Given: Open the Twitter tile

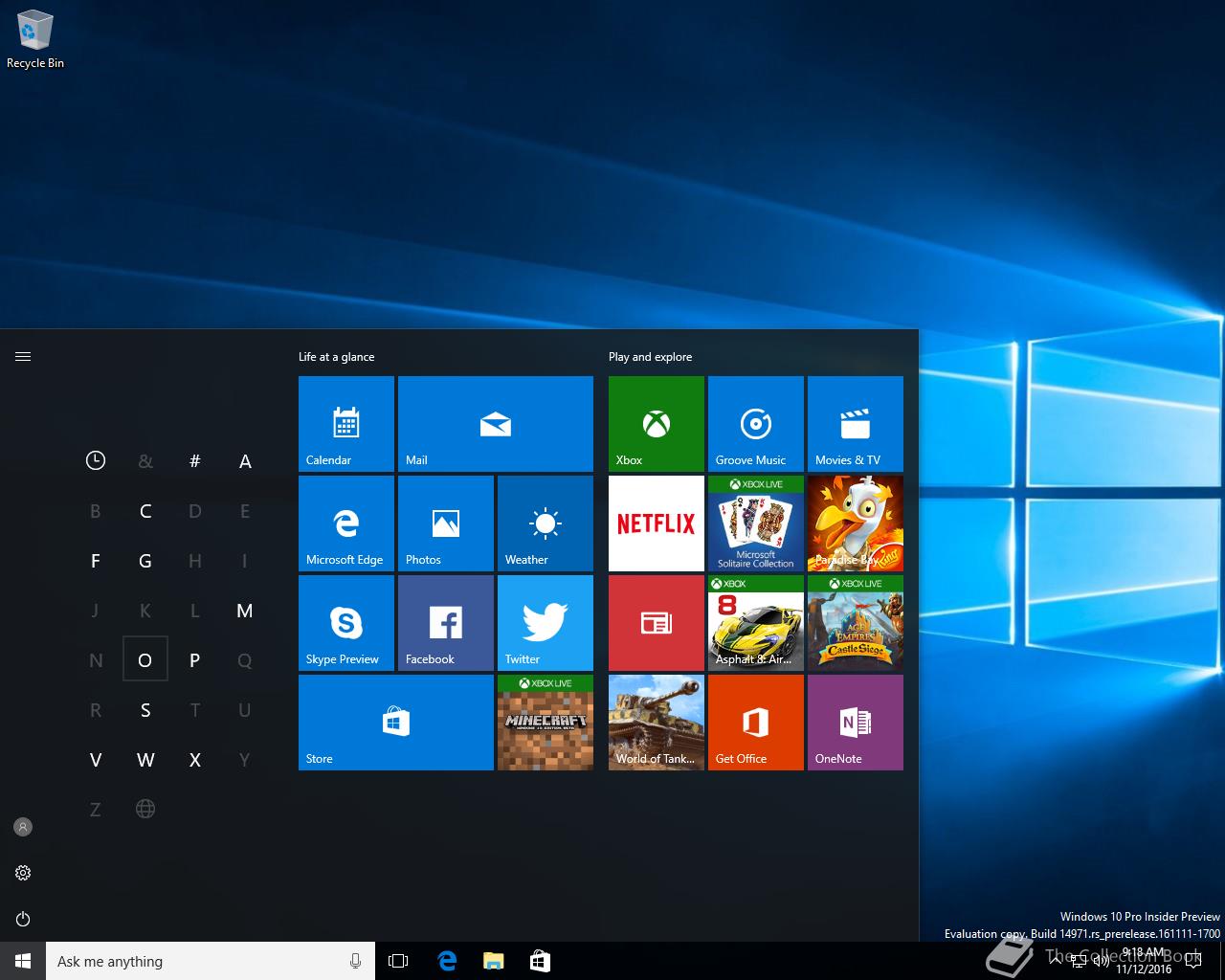Looking at the screenshot, I should (546, 623).
